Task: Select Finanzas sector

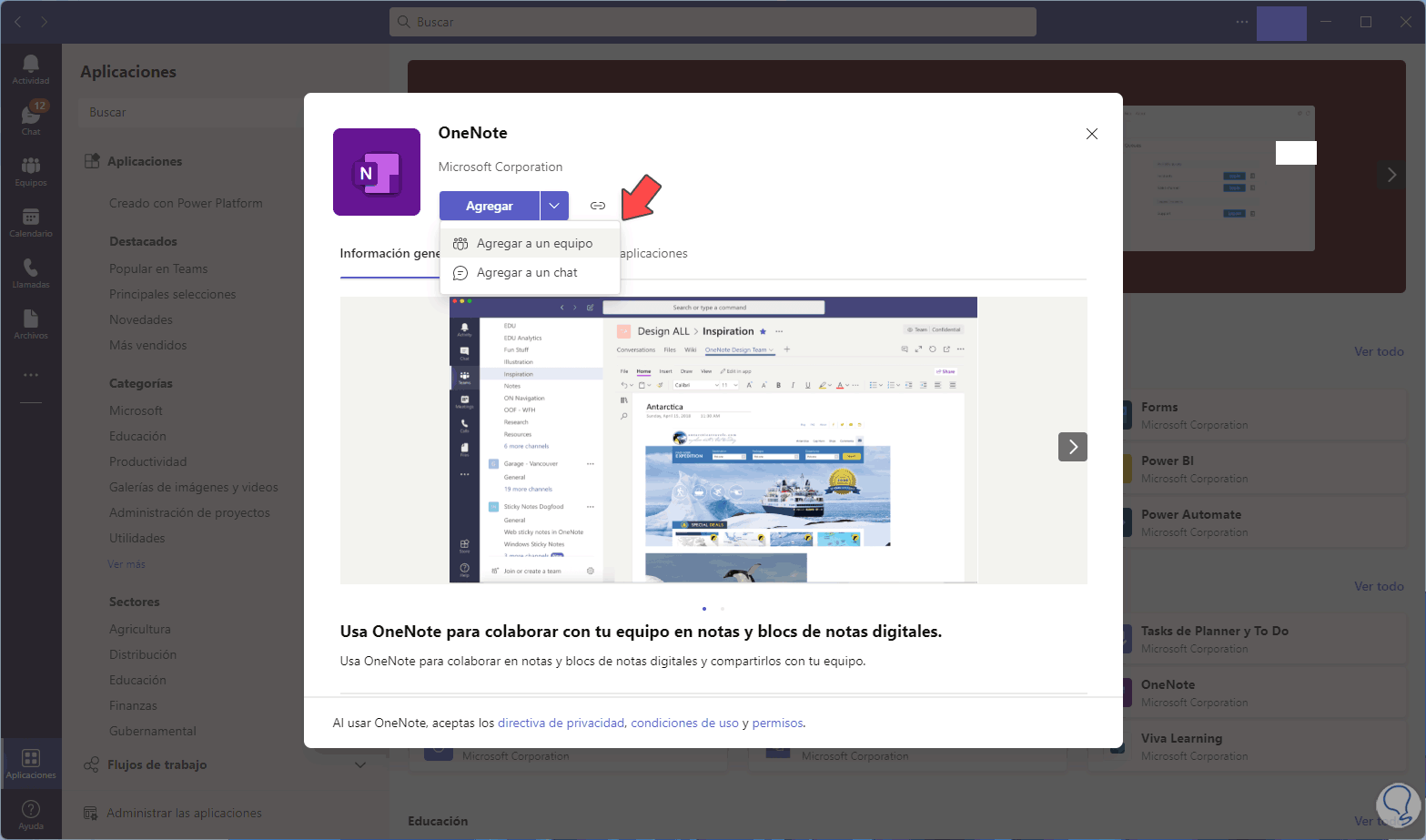Action: [x=133, y=705]
